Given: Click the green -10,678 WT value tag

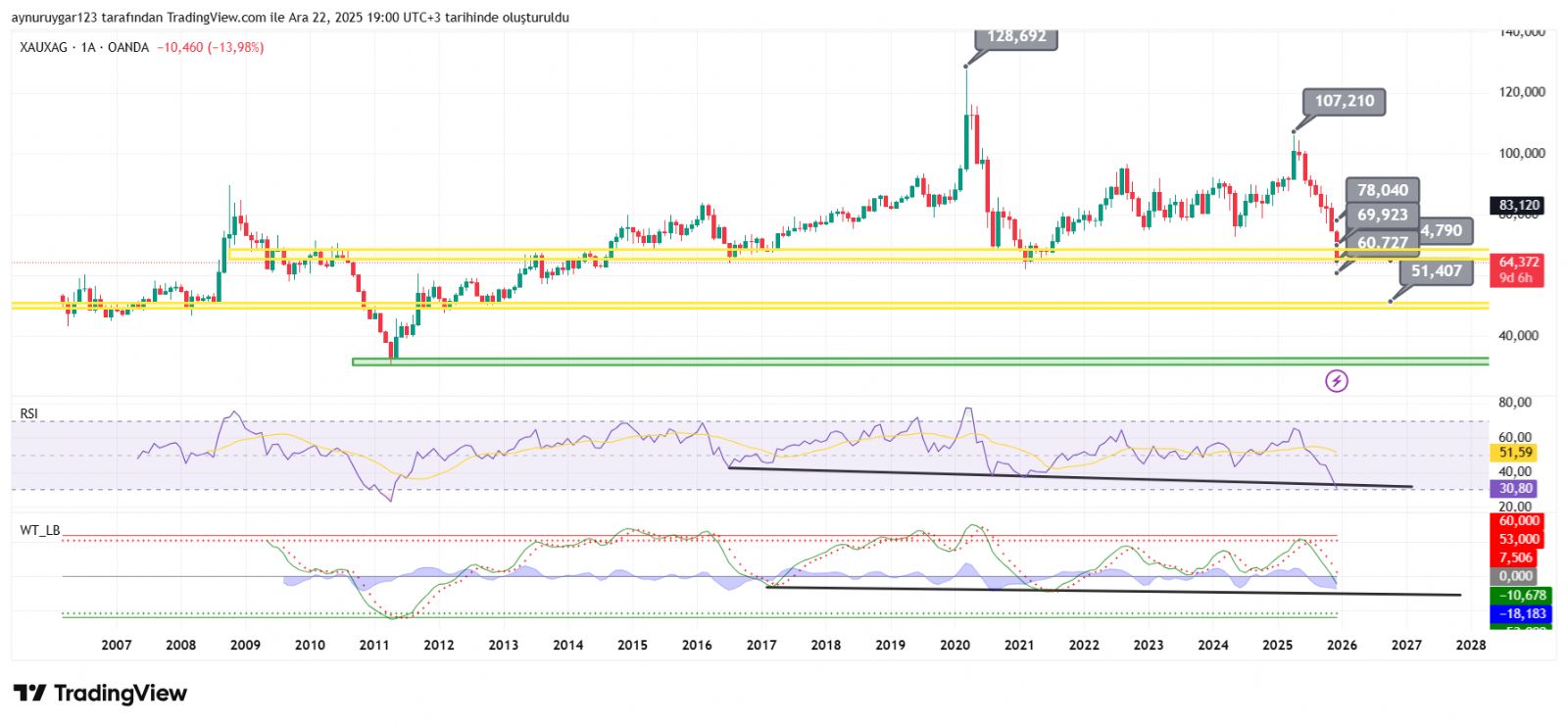Looking at the screenshot, I should tap(1522, 595).
